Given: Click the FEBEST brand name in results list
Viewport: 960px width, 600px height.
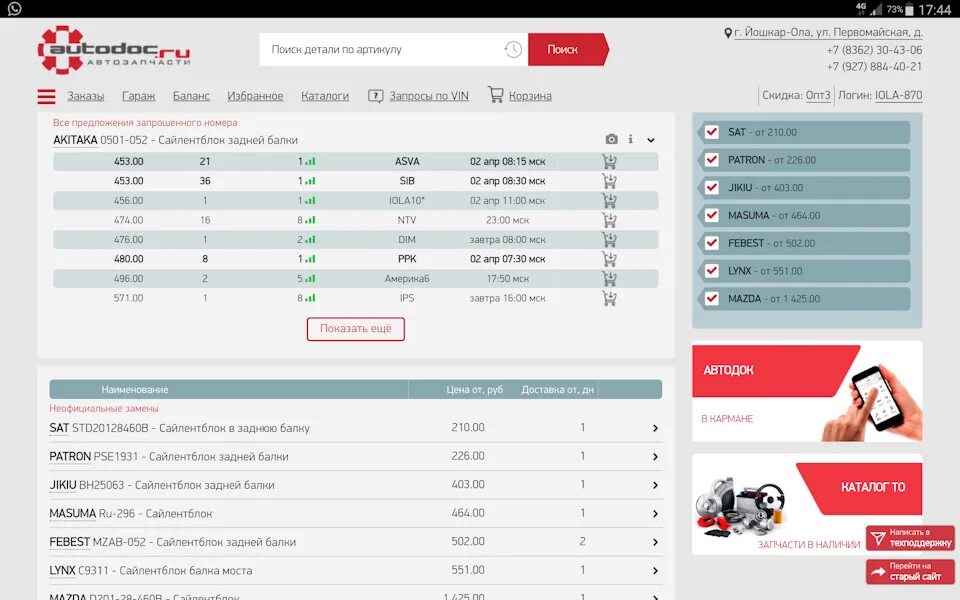Looking at the screenshot, I should point(70,542).
